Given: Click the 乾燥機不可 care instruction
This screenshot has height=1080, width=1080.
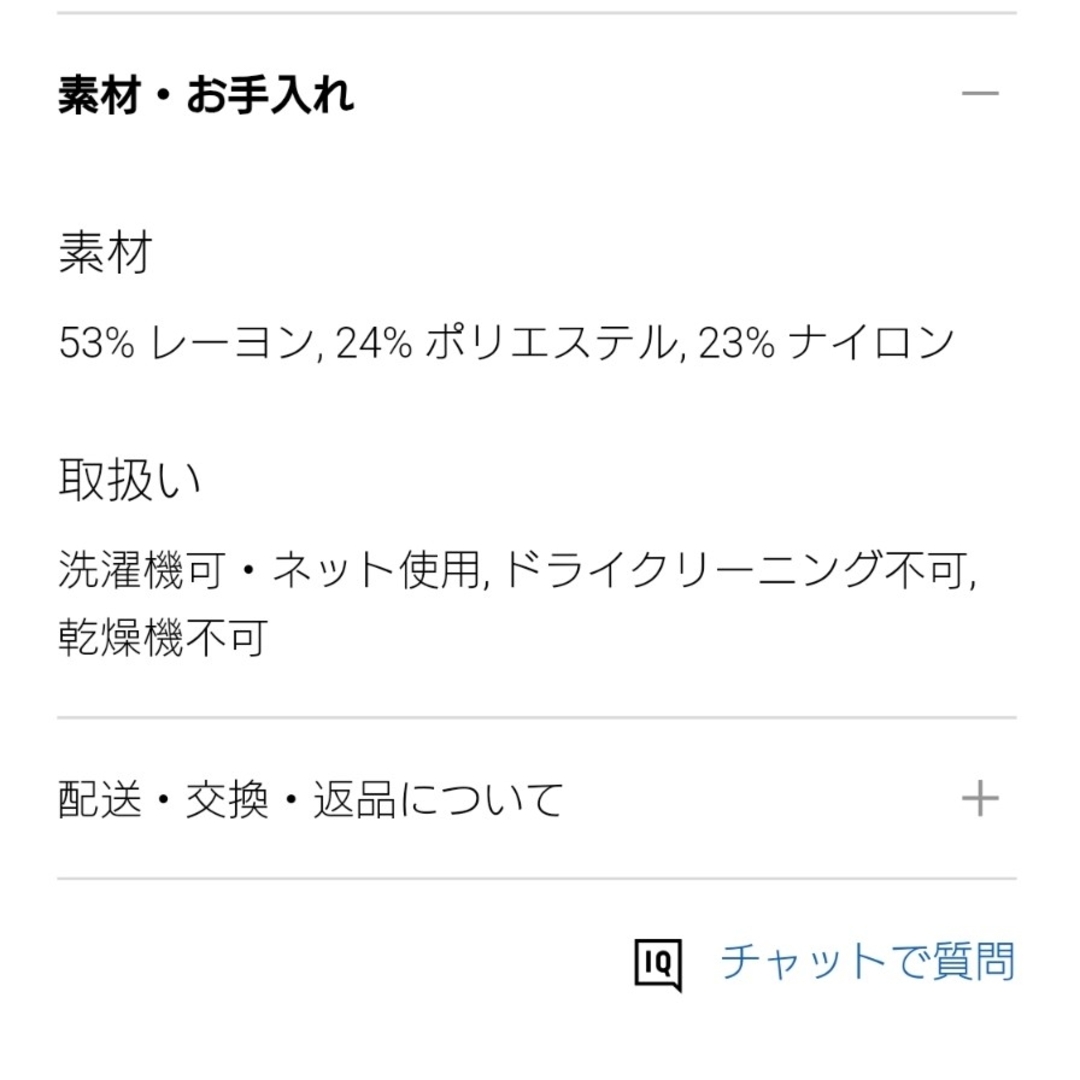Looking at the screenshot, I should point(163,636).
